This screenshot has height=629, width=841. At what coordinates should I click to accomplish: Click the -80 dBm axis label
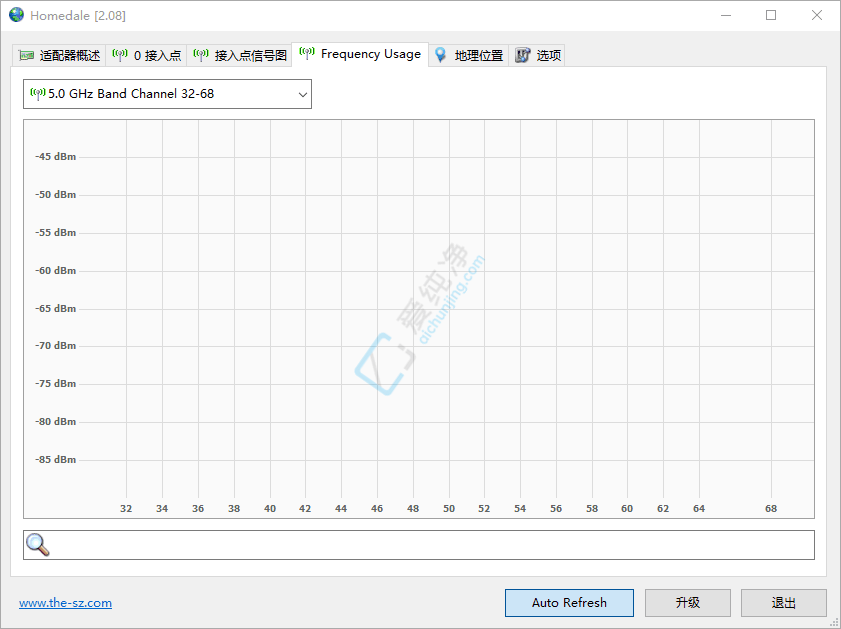coord(56,422)
